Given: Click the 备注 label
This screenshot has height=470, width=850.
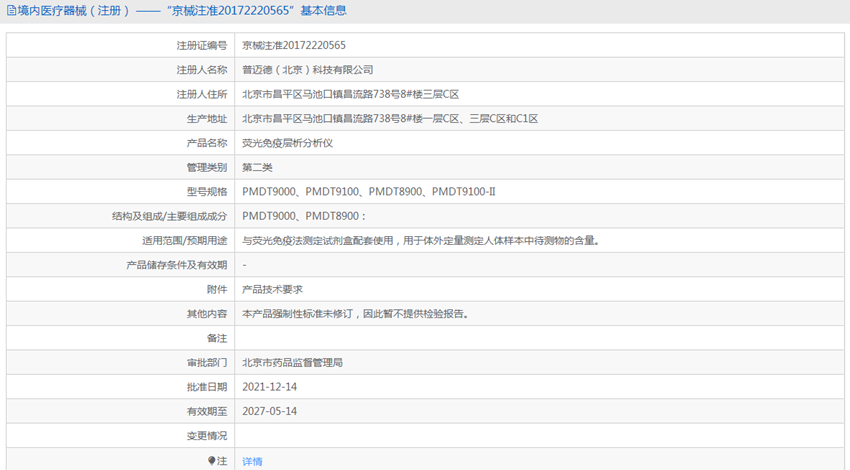Looking at the screenshot, I should (217, 338).
